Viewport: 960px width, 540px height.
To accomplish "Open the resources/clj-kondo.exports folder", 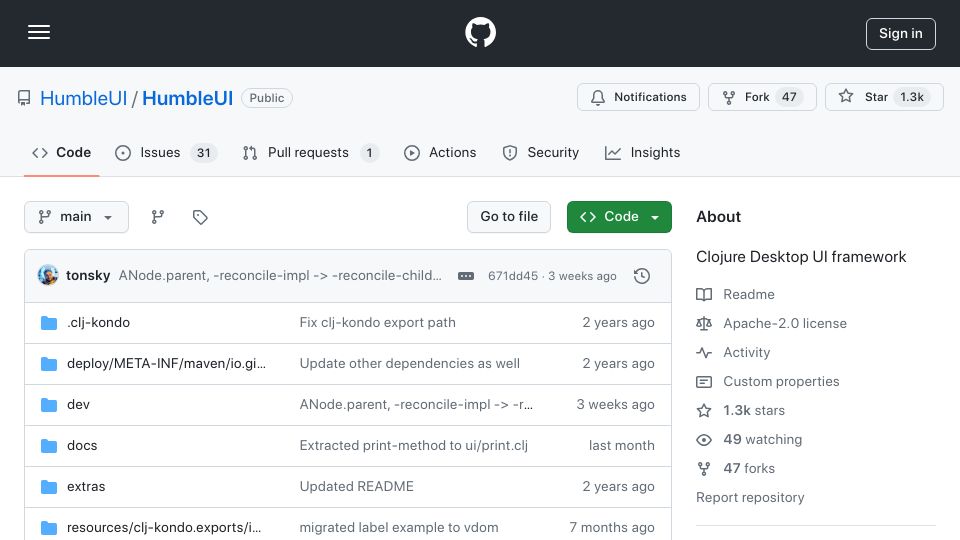I will click(x=164, y=528).
